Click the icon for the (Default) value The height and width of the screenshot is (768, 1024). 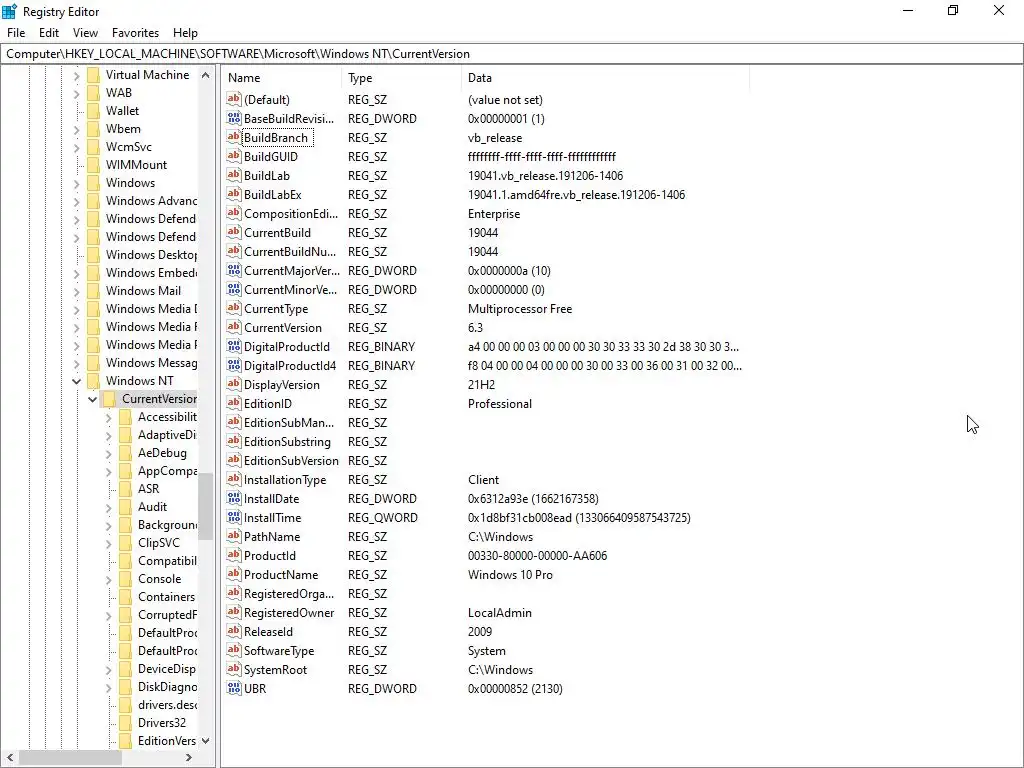(233, 99)
